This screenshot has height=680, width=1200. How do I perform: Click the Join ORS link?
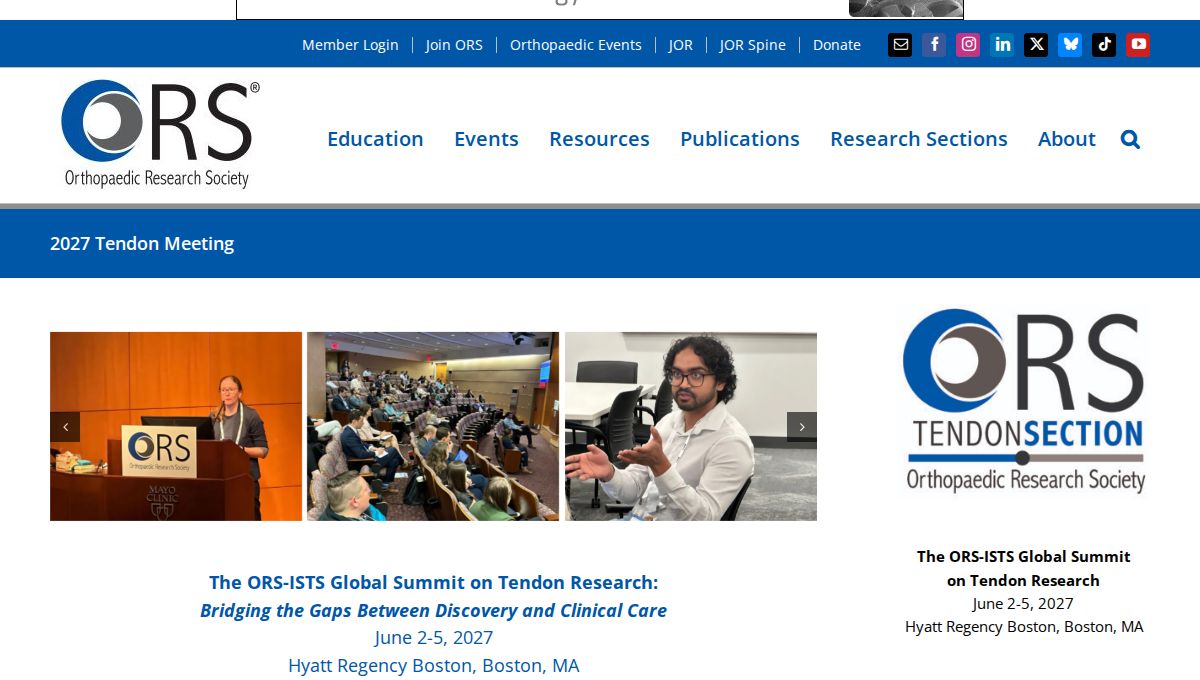click(x=454, y=45)
